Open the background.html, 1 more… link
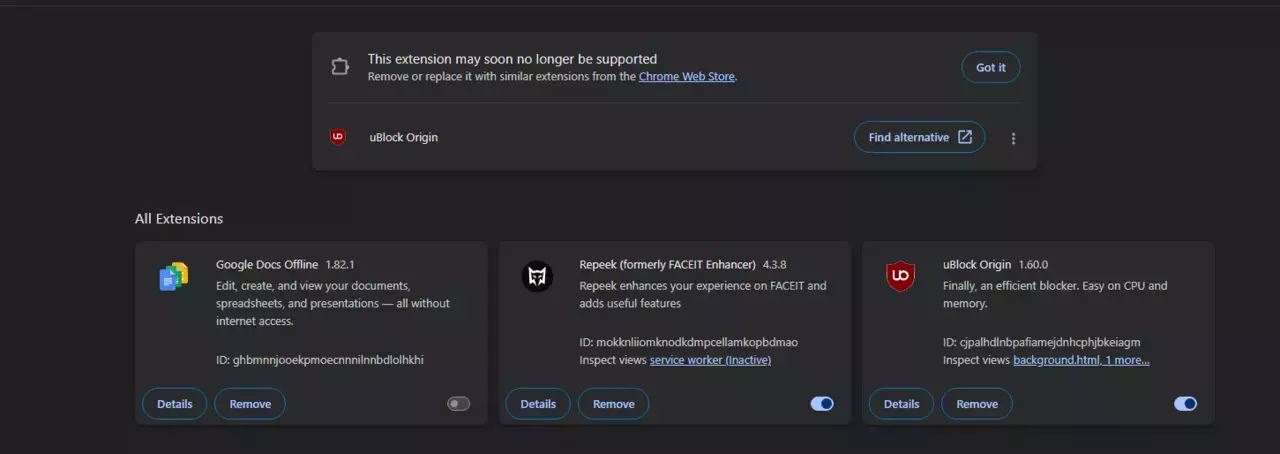 [1081, 360]
